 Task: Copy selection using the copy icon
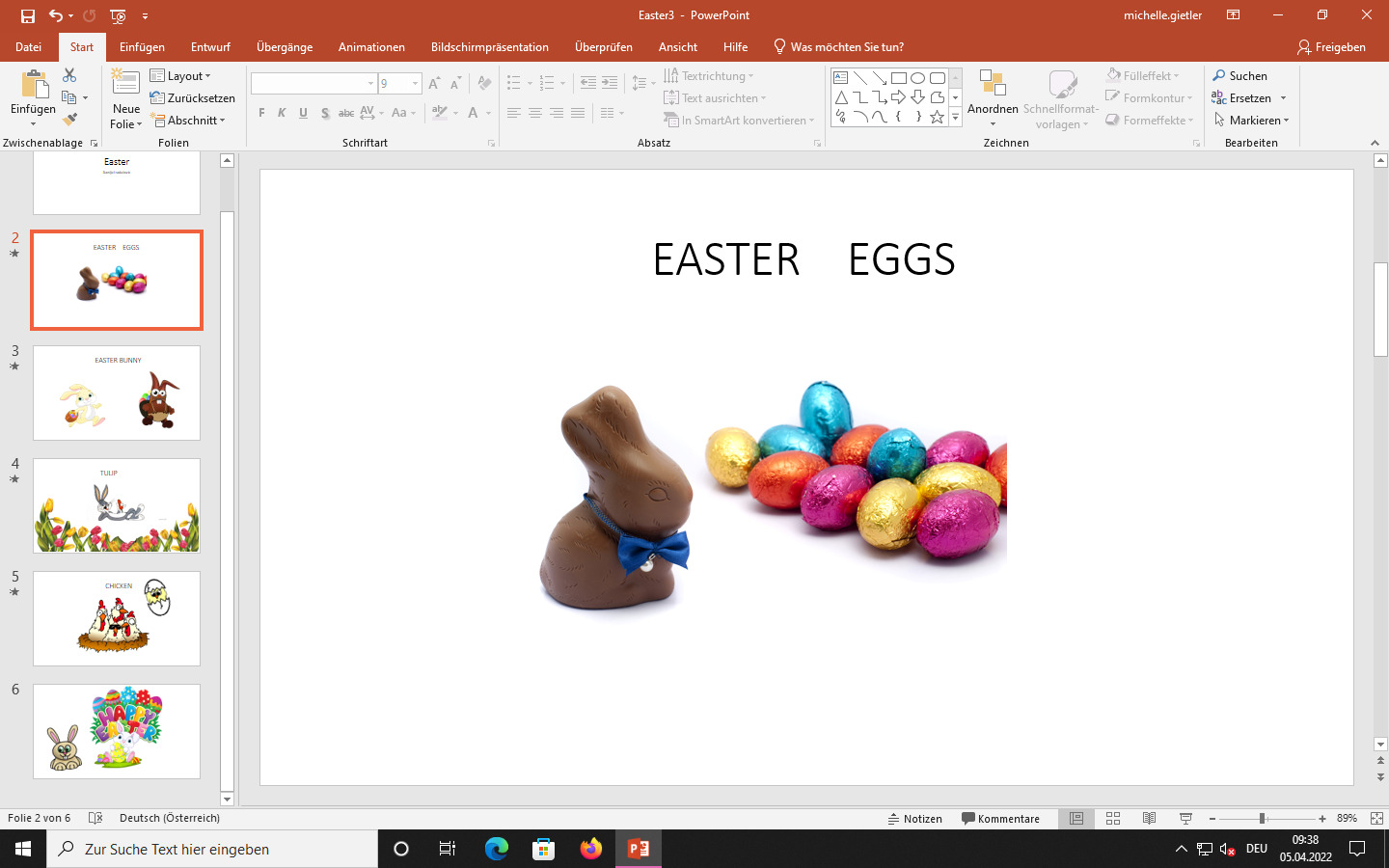(69, 97)
